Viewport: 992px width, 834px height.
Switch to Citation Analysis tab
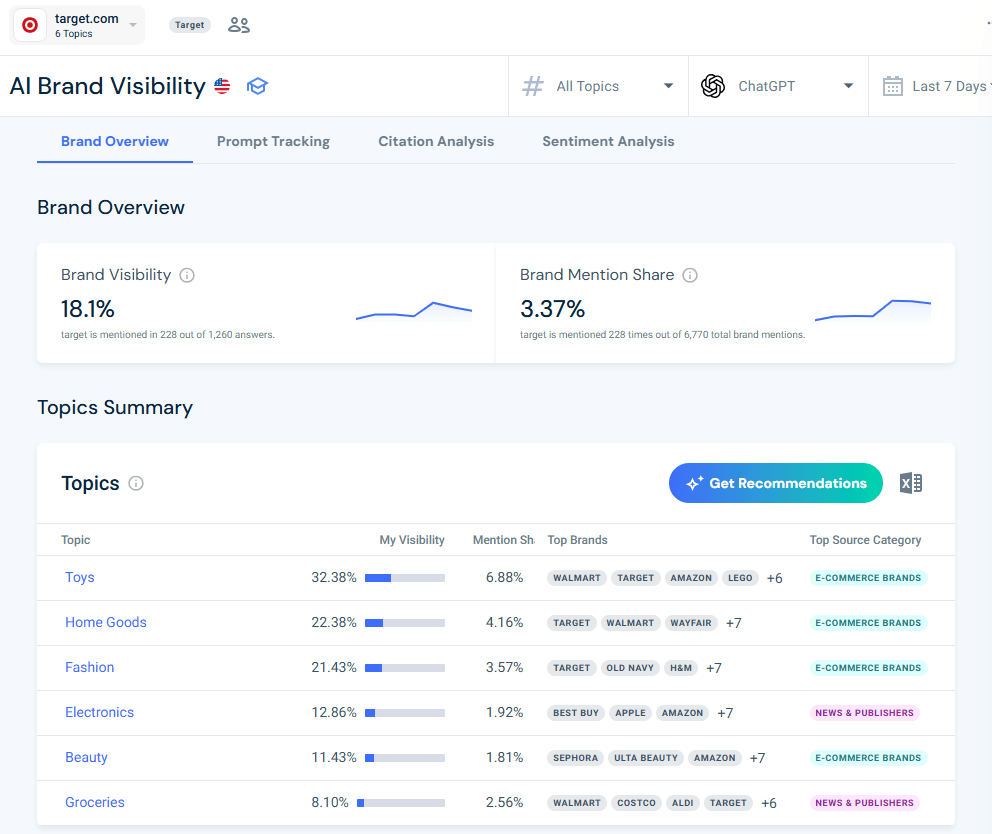436,142
